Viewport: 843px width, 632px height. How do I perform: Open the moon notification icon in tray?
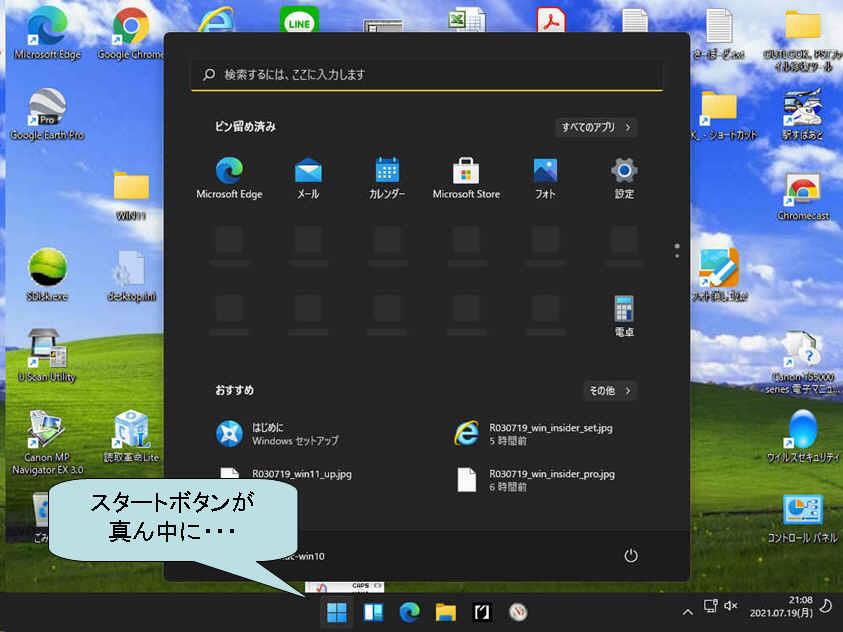[x=826, y=606]
